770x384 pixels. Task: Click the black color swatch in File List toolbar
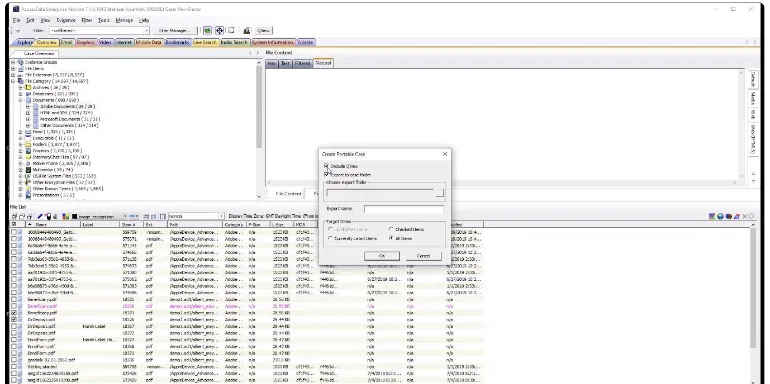tap(74, 217)
